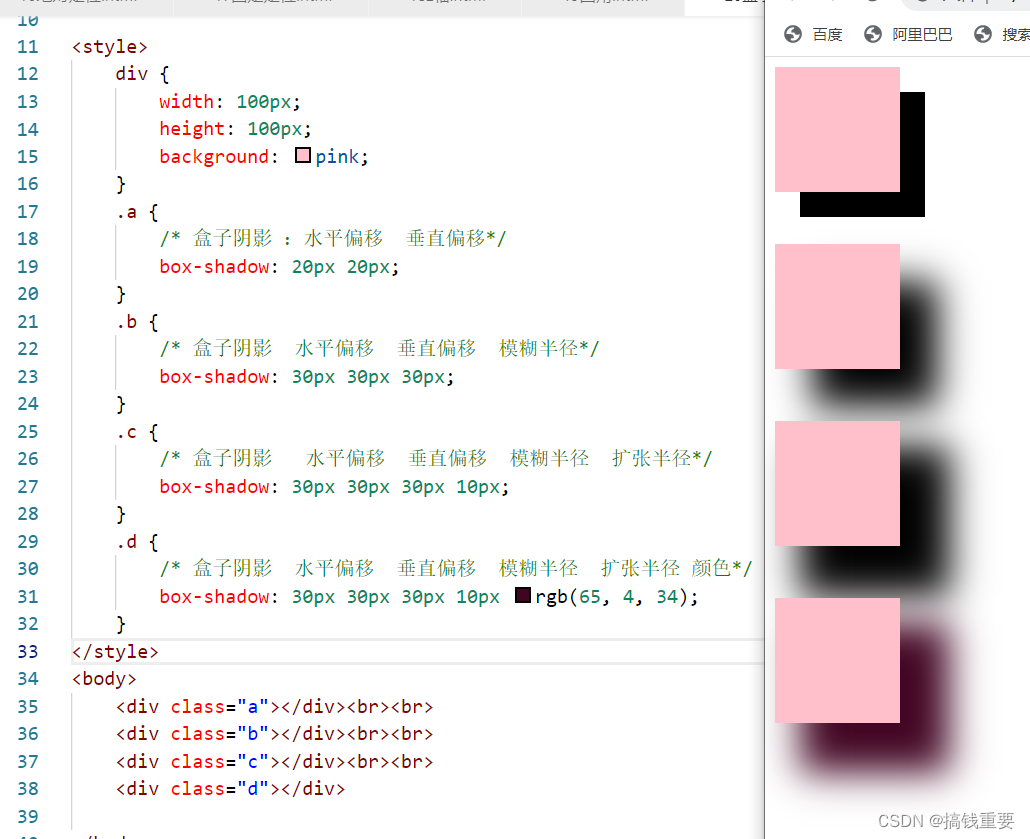Click the <body> tag on line 34

(x=104, y=679)
